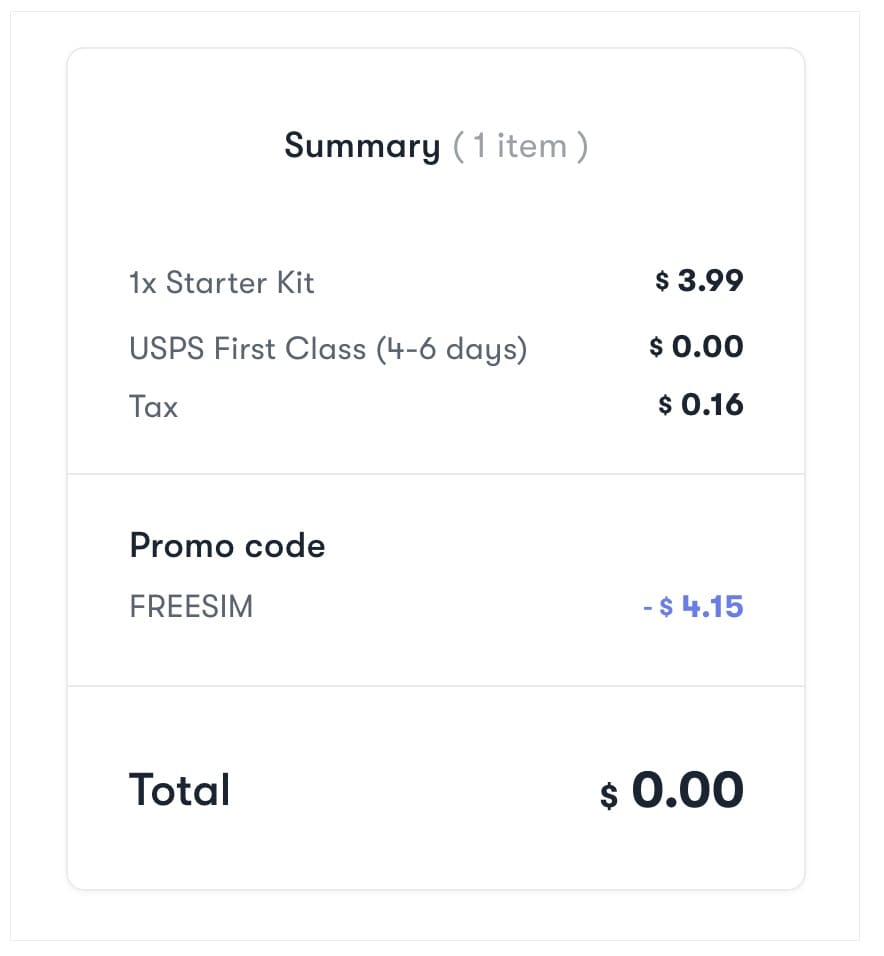Click the dollar sign beside 3.99
This screenshot has height=956, width=884.
(662, 282)
